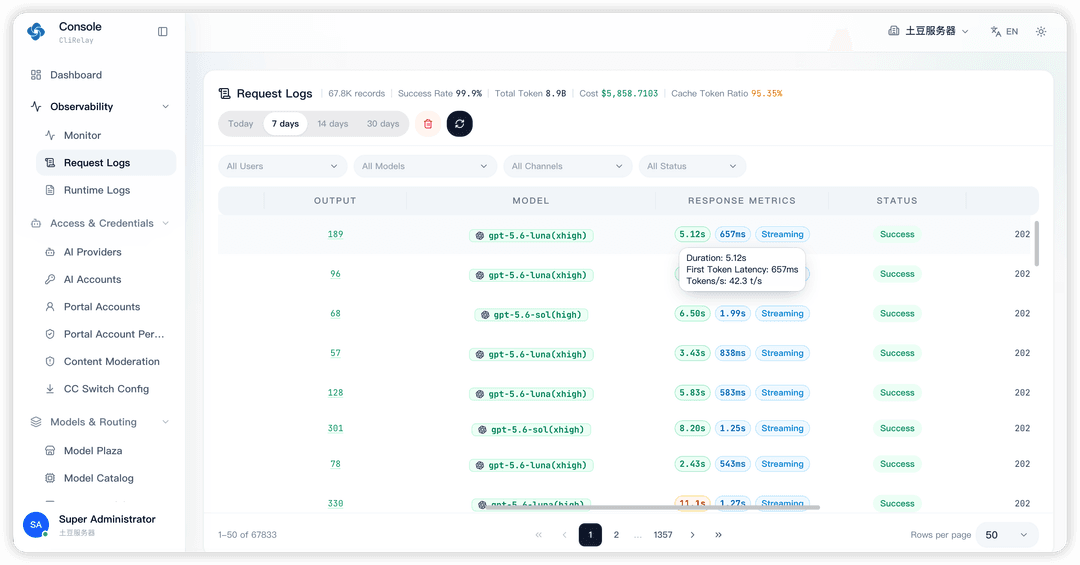The height and width of the screenshot is (565, 1080).
Task: Click AI Accounts key icon
Action: pos(50,280)
